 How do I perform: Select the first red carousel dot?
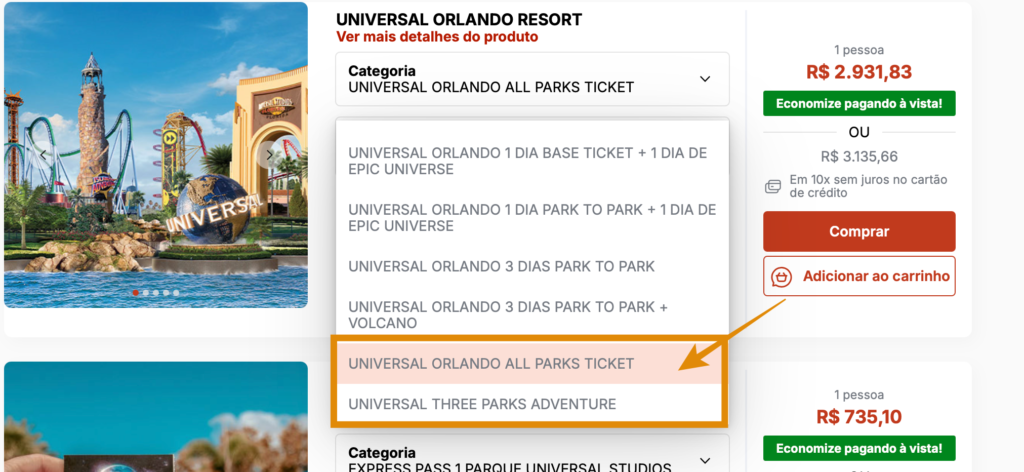136,293
